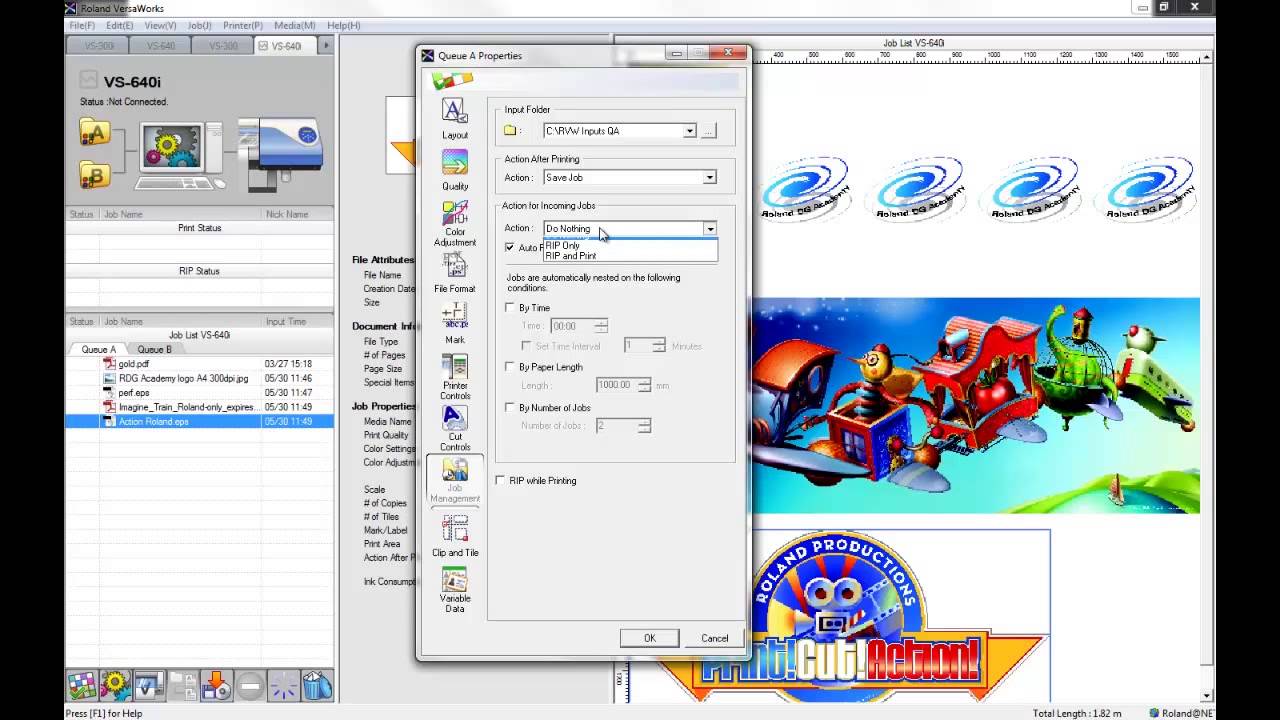This screenshot has width=1280, height=720.
Task: Click the Minutes interval stepper arrows
Action: pos(659,346)
